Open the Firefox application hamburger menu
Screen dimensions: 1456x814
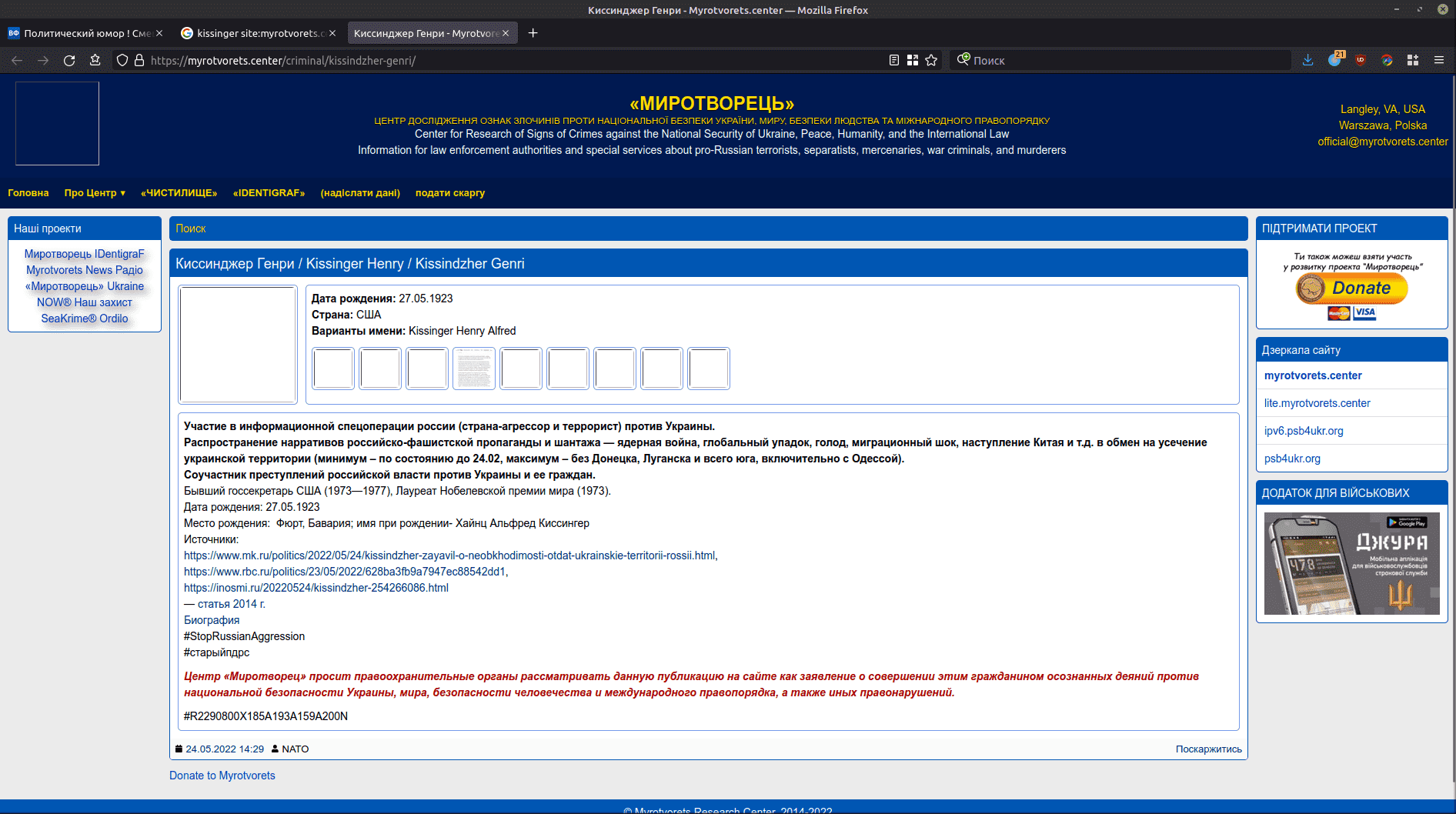pyautogui.click(x=1439, y=60)
